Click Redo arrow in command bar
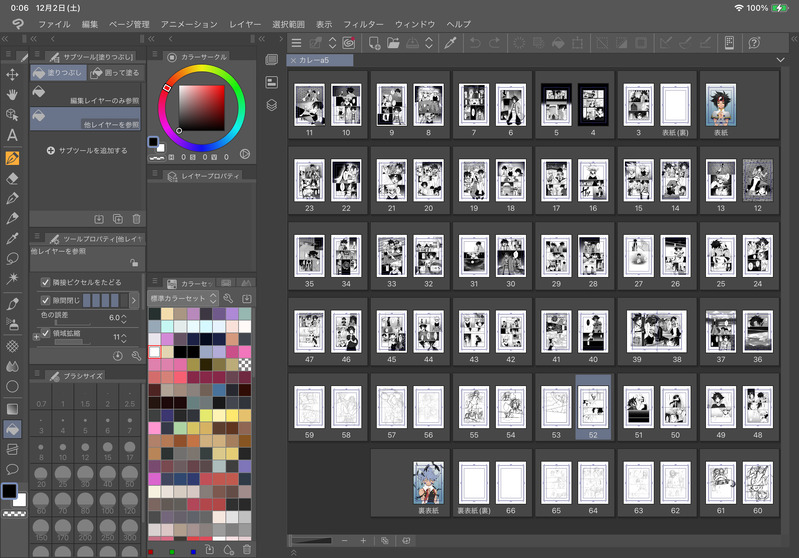The width and height of the screenshot is (799, 558). tap(494, 43)
